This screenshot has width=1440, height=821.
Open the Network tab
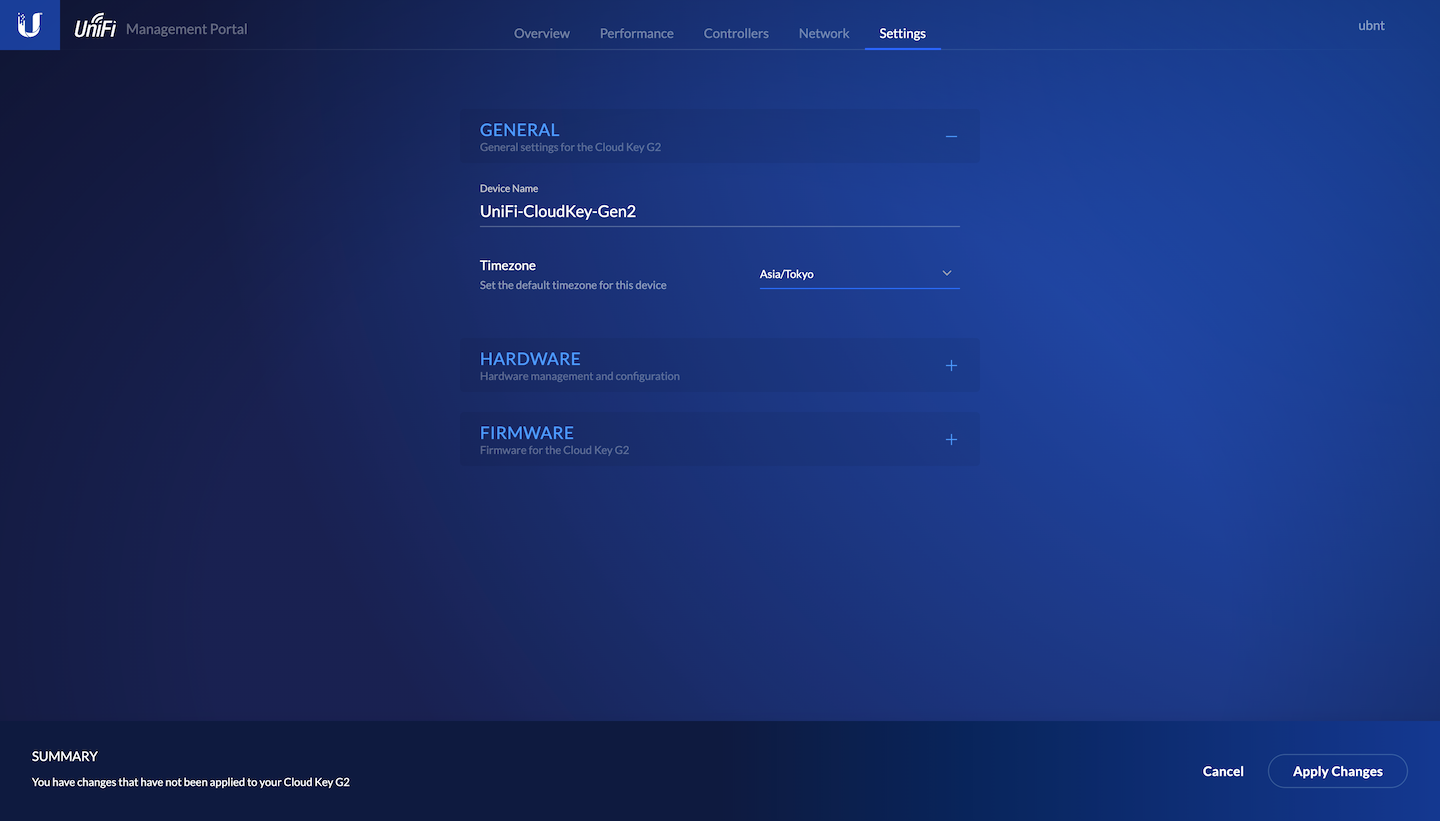pos(824,33)
